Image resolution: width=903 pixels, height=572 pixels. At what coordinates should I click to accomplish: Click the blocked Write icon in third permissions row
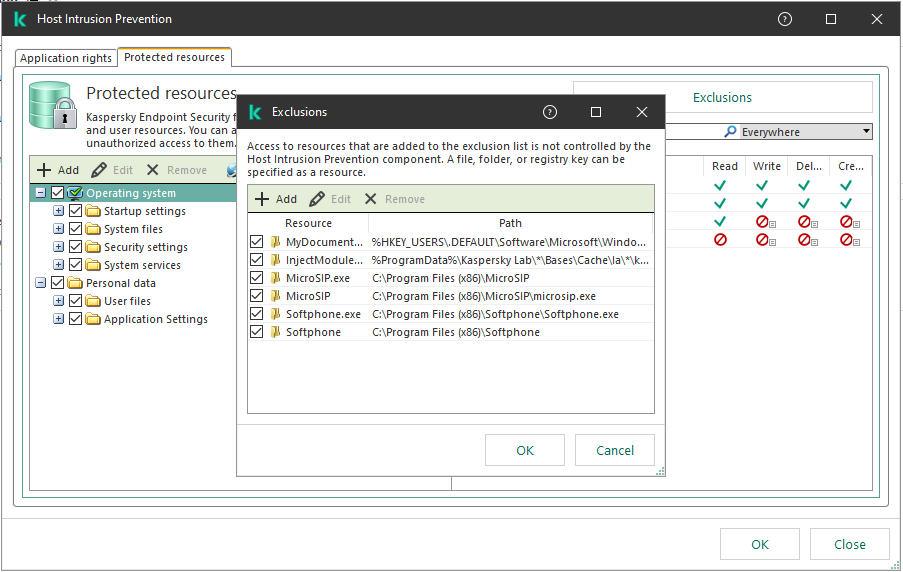tap(762, 222)
